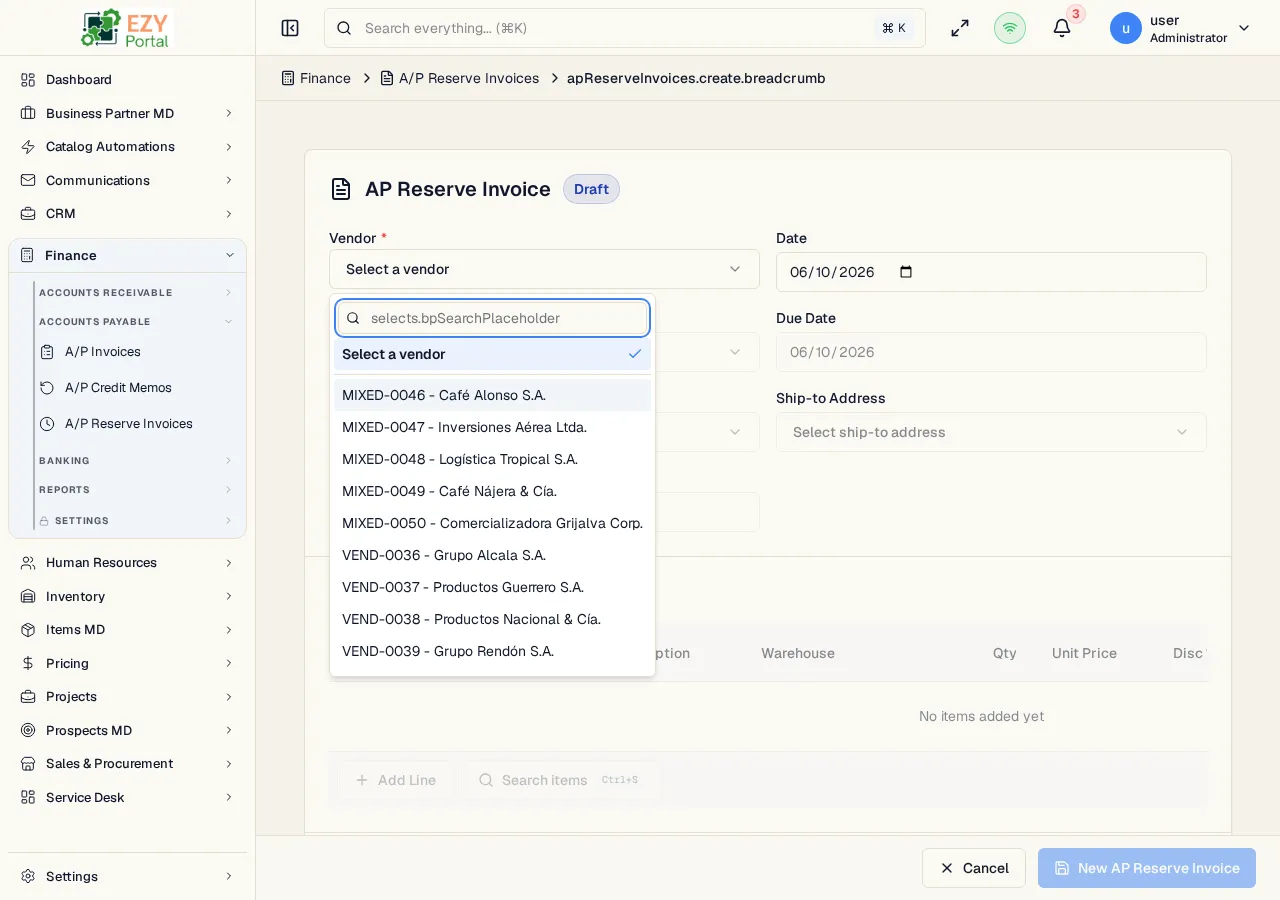The height and width of the screenshot is (900, 1280).
Task: Click the fullscreen expand icon
Action: [x=960, y=28]
